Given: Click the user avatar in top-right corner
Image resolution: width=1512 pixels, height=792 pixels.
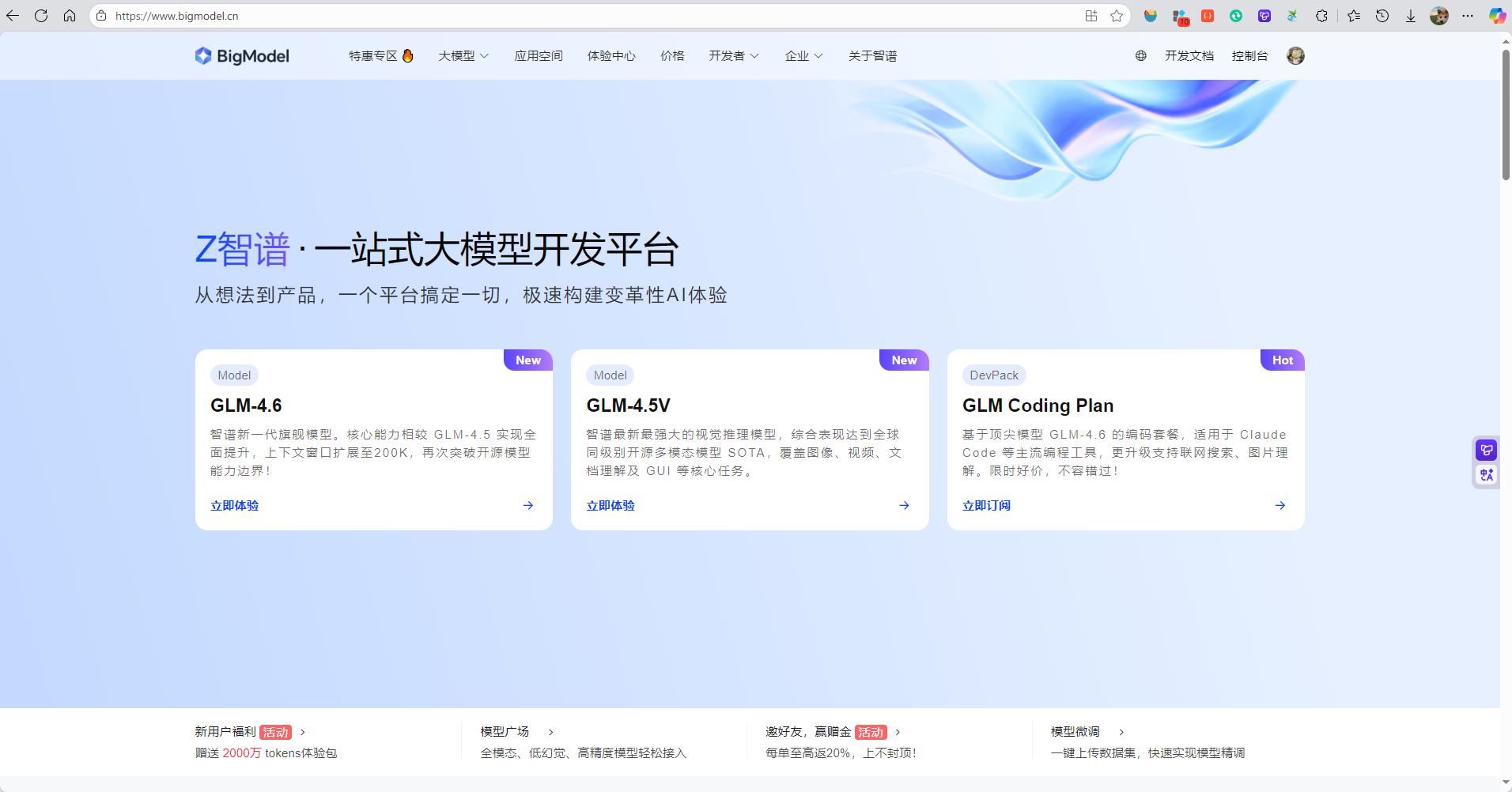Looking at the screenshot, I should pyautogui.click(x=1295, y=55).
